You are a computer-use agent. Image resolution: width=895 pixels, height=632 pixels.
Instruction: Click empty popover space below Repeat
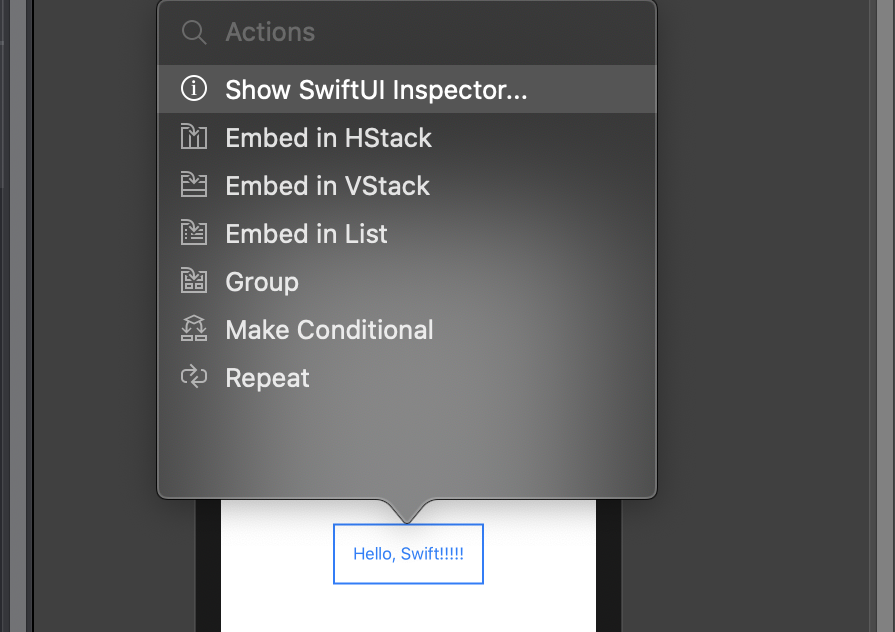[x=400, y=445]
